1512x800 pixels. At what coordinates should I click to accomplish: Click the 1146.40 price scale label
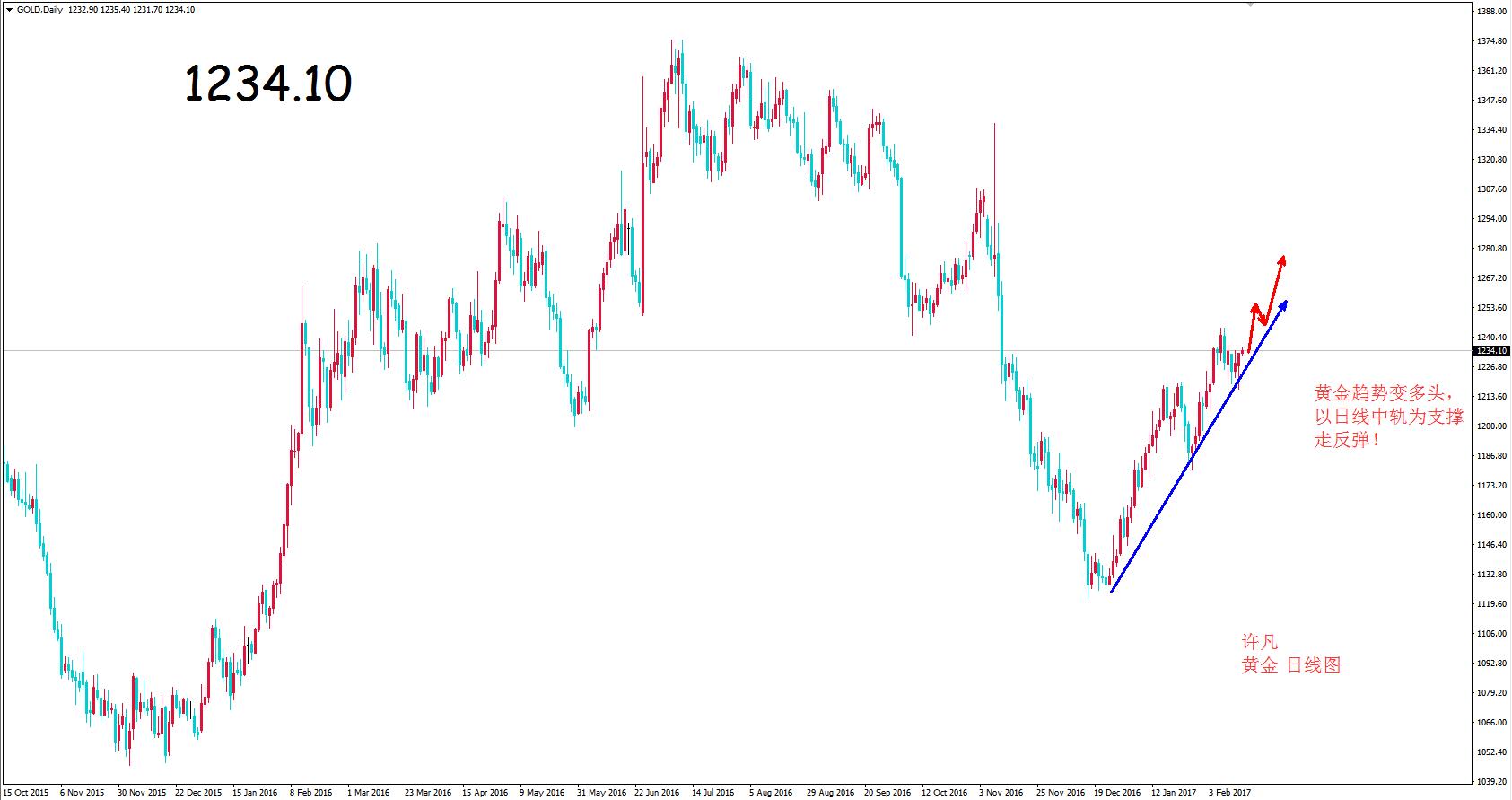tap(1490, 545)
